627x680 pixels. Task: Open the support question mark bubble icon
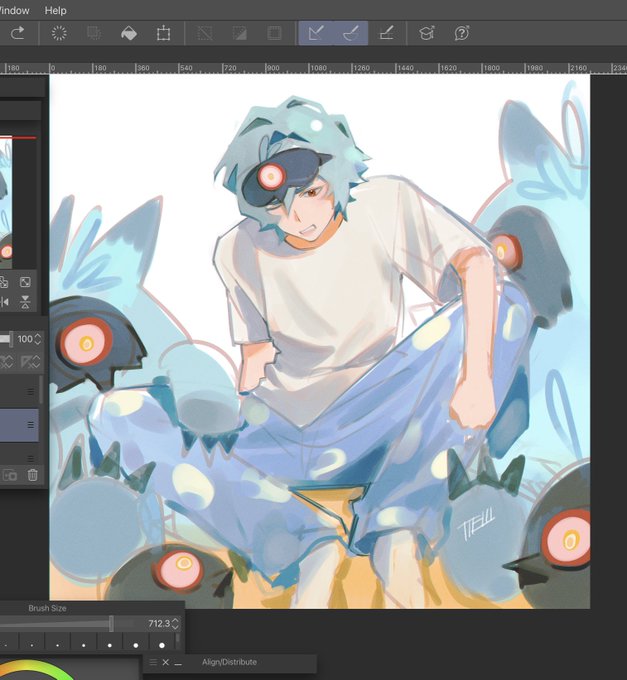click(462, 33)
